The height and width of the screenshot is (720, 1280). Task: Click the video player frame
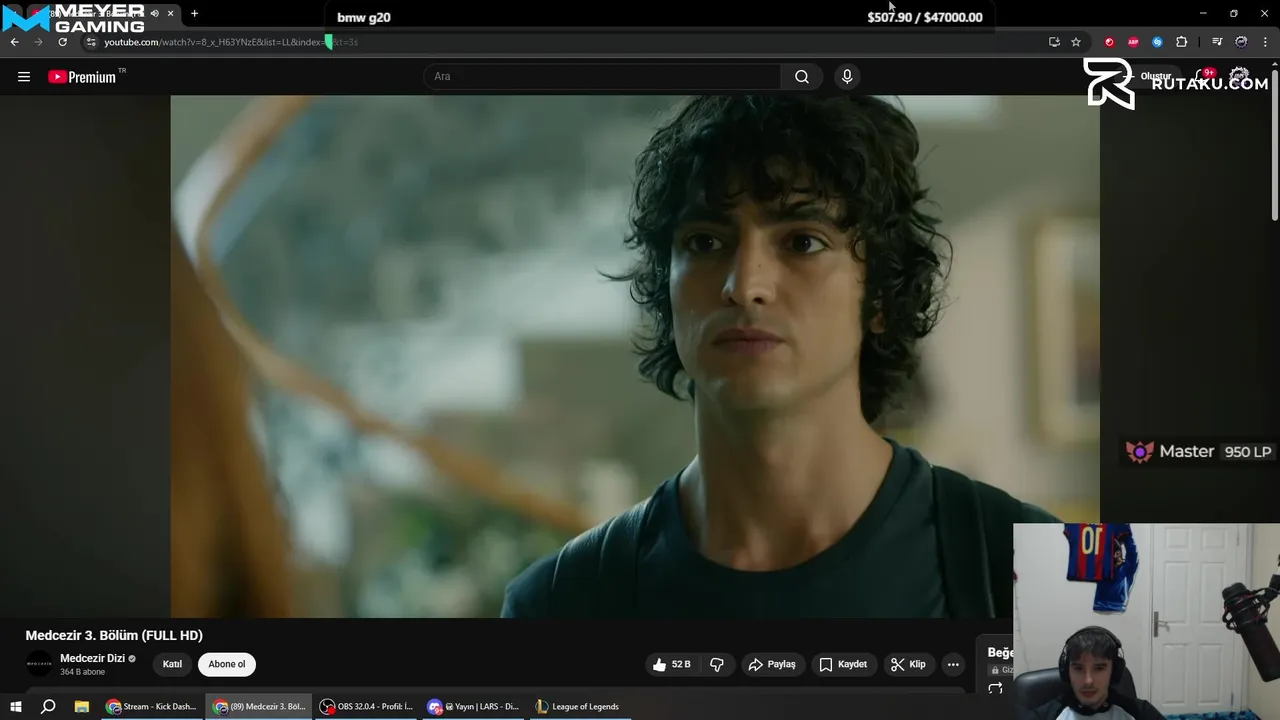tap(635, 356)
